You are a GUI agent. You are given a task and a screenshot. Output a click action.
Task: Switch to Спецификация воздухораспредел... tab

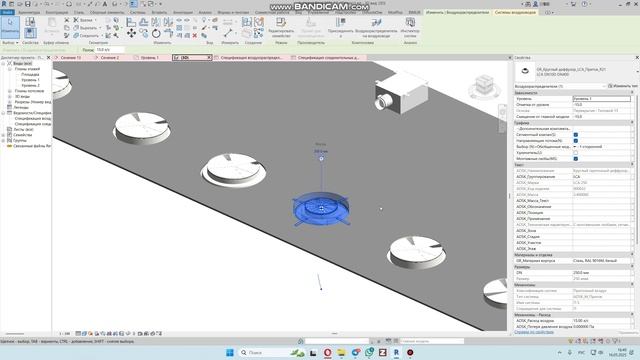(x=251, y=58)
